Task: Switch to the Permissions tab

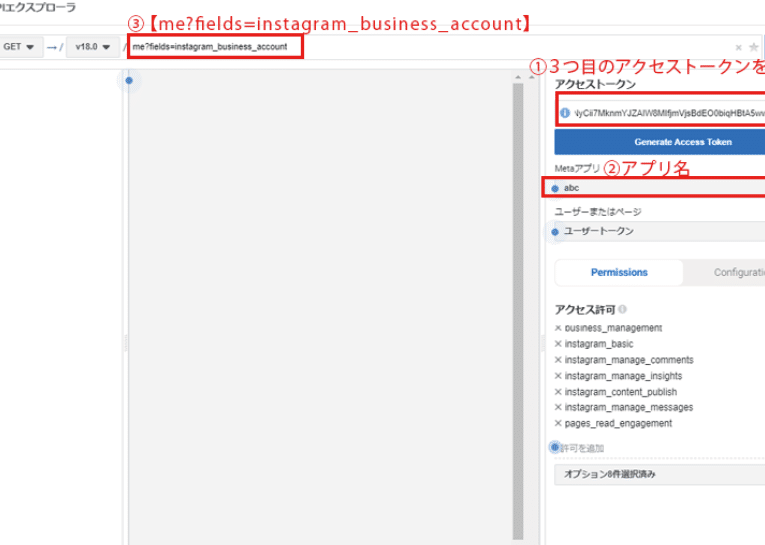Action: click(619, 273)
